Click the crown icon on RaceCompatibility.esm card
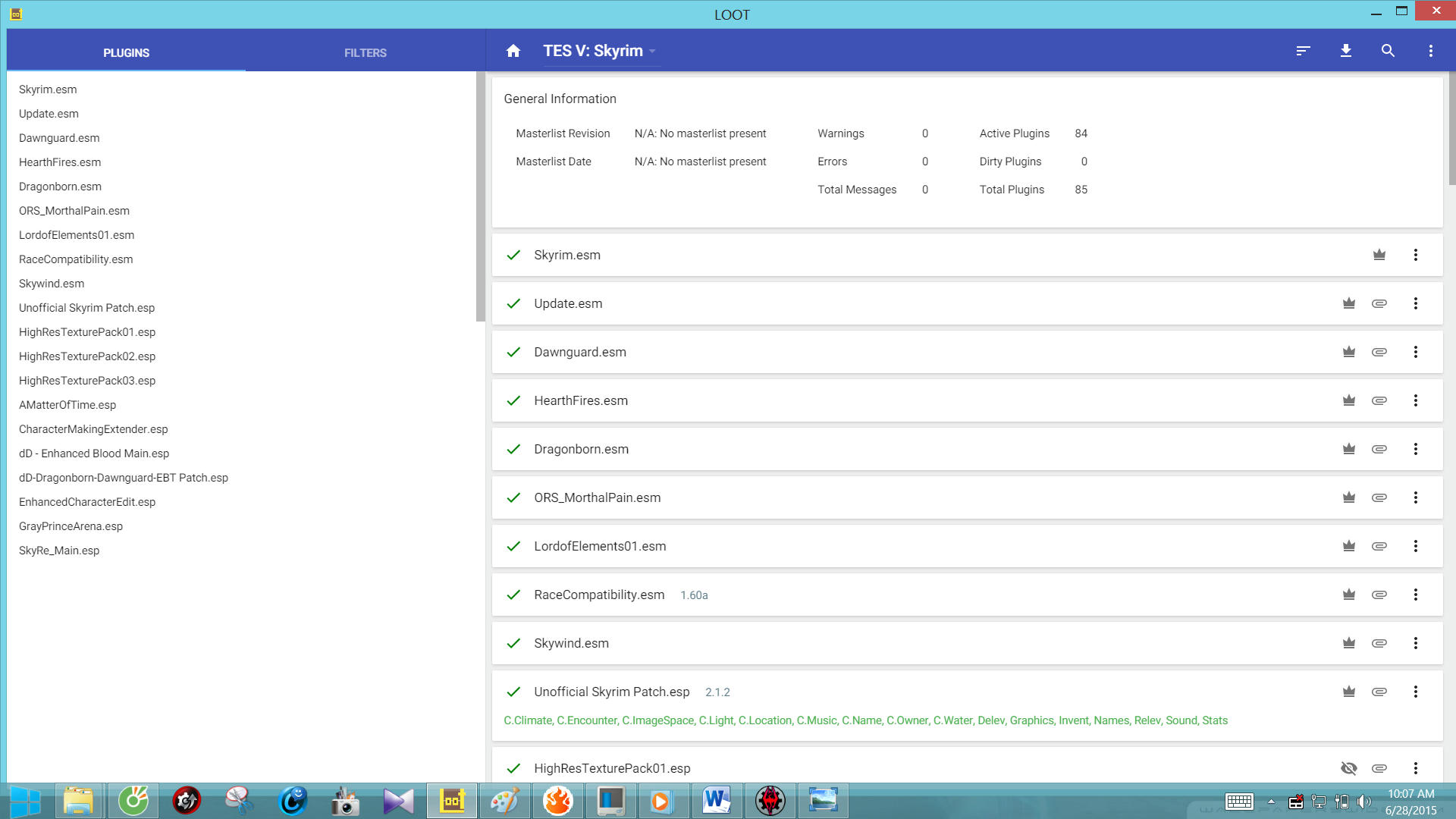The image size is (1456, 819). point(1349,595)
